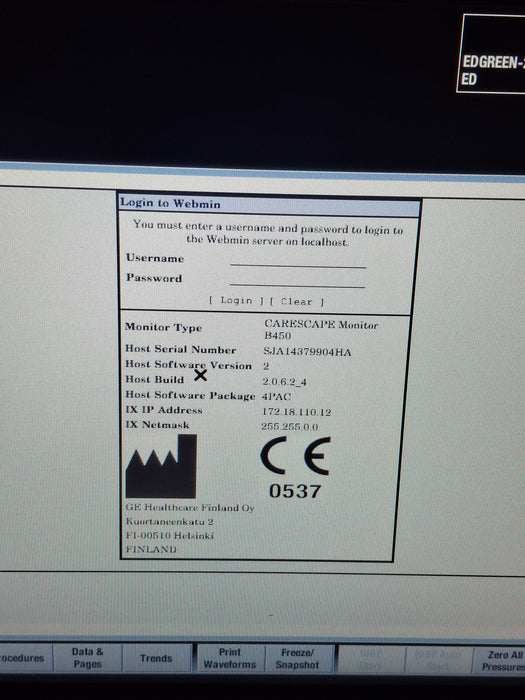525x700 pixels.
Task: Click the Login button
Action: pyautogui.click(x=237, y=300)
